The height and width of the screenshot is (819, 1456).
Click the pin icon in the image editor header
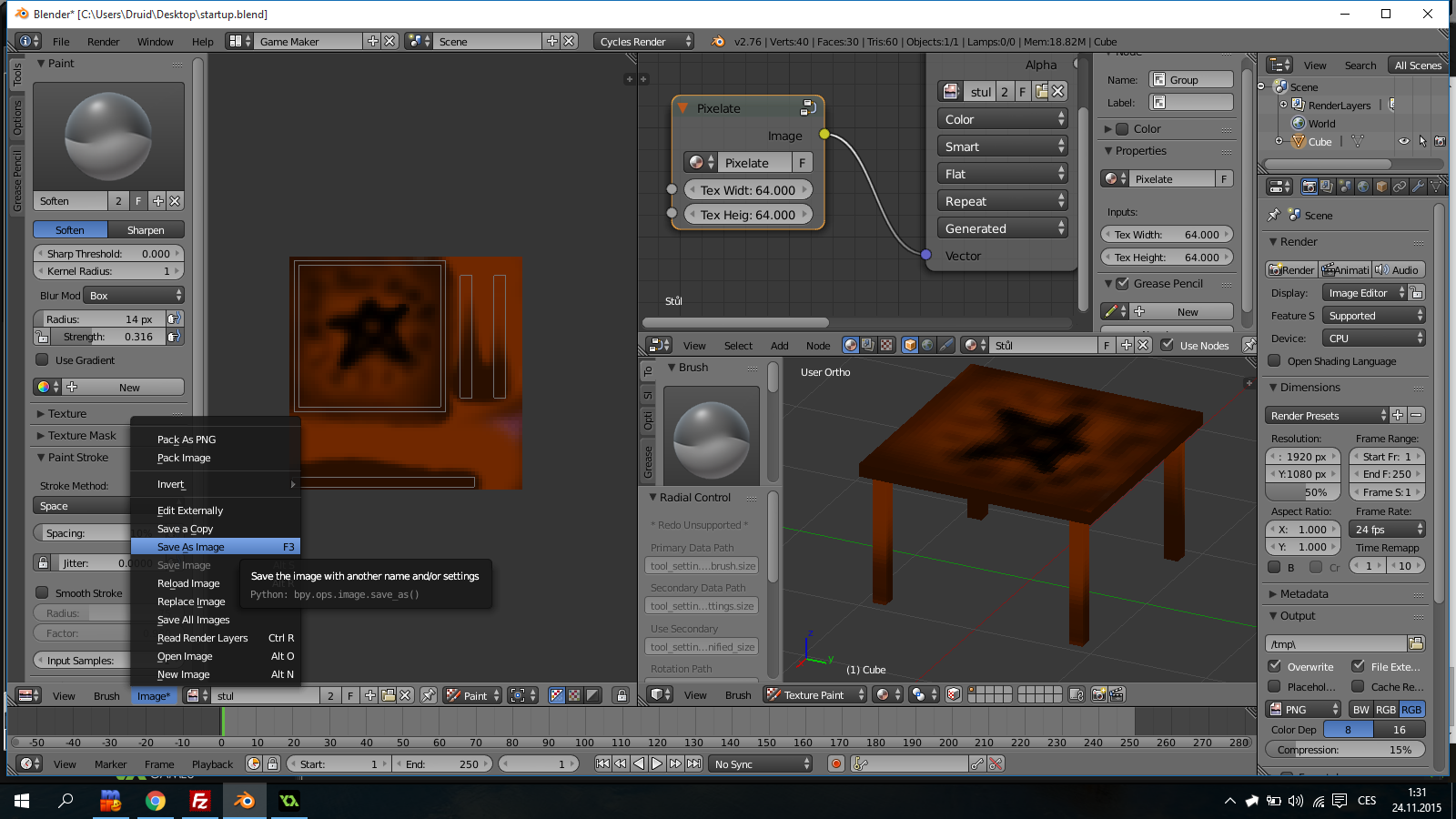(x=428, y=694)
